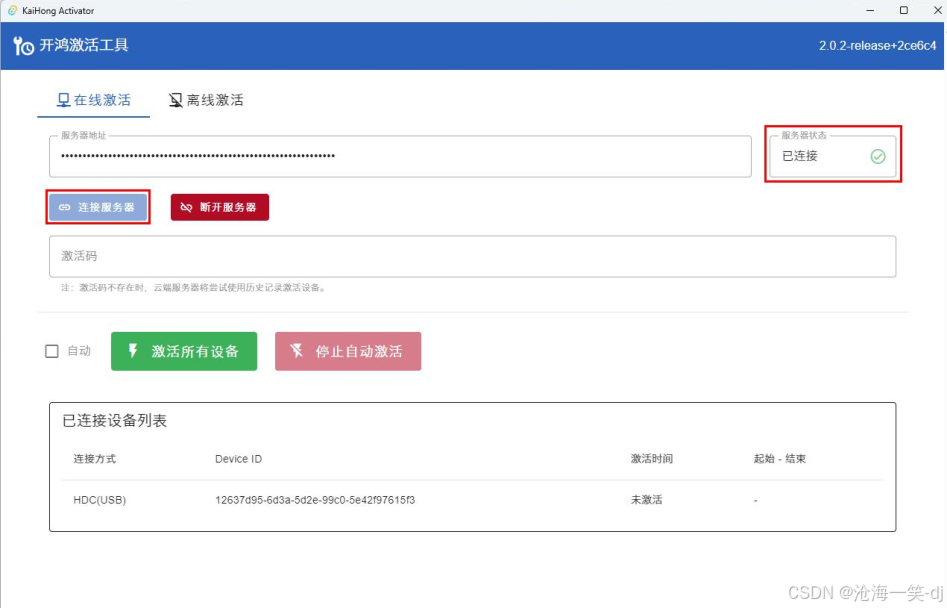Click the 激活时间 column header
This screenshot has width=947, height=608.
tap(652, 459)
